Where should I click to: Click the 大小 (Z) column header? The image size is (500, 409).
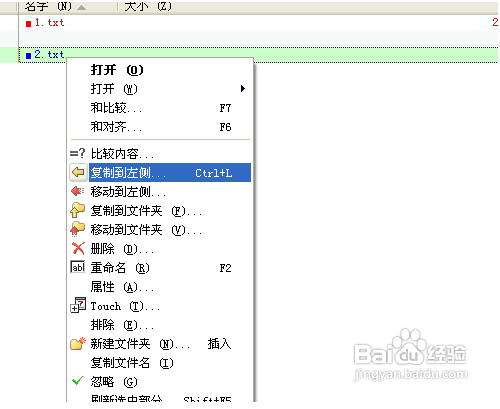[x=148, y=6]
